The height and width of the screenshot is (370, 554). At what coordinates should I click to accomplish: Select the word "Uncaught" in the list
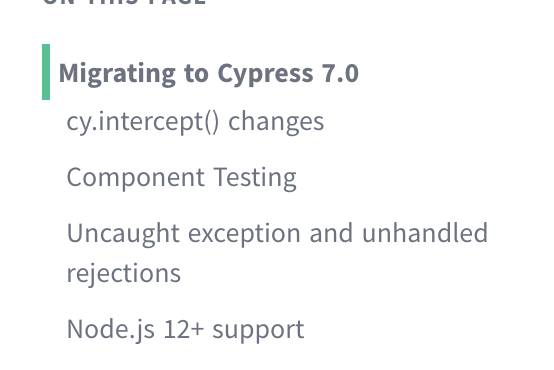point(123,234)
